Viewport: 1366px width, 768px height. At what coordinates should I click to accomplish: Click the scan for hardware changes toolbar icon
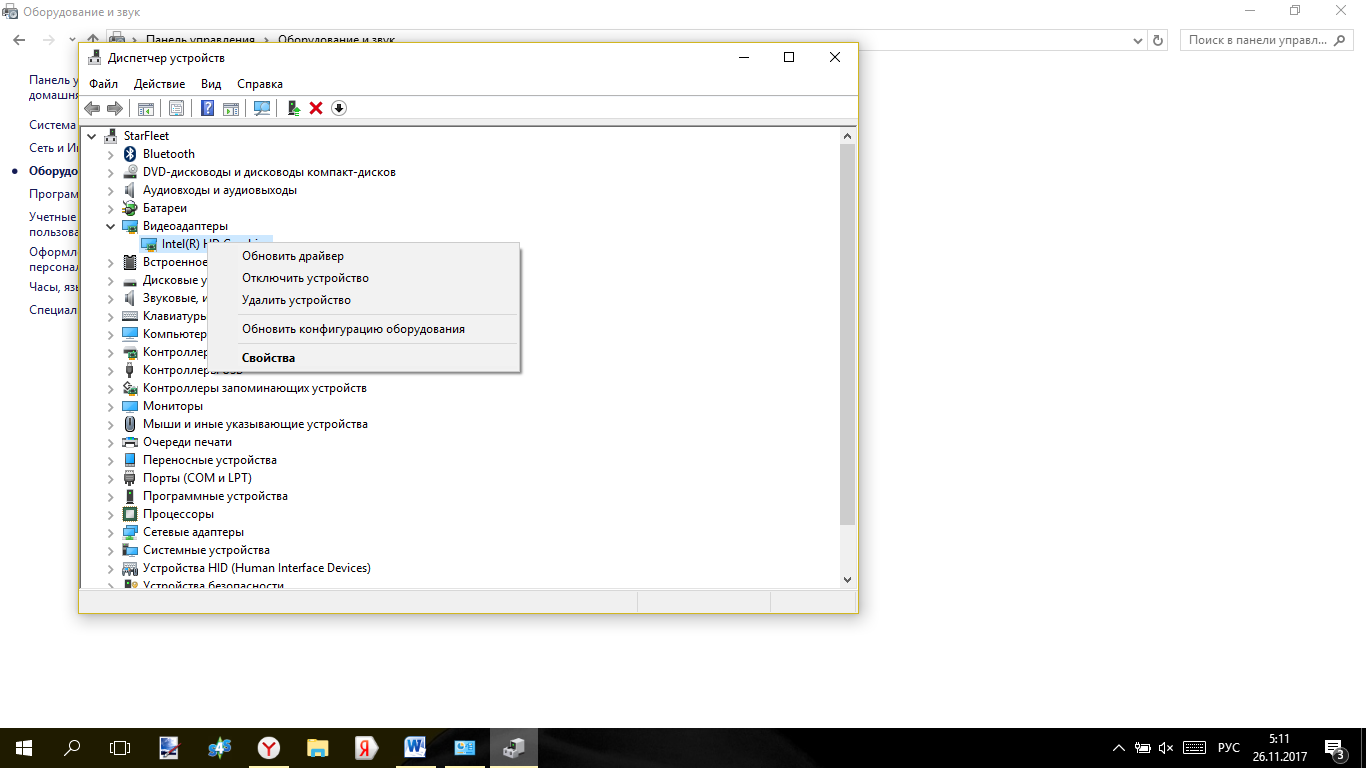pyautogui.click(x=262, y=108)
